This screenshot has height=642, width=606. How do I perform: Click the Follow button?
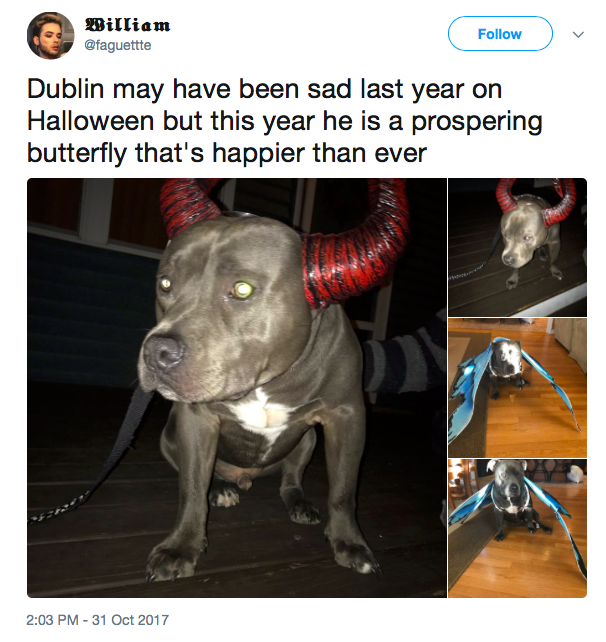point(500,34)
